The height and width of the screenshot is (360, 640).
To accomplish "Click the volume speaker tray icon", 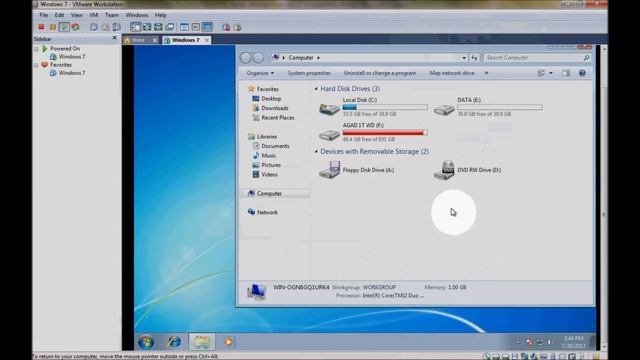I will (549, 342).
